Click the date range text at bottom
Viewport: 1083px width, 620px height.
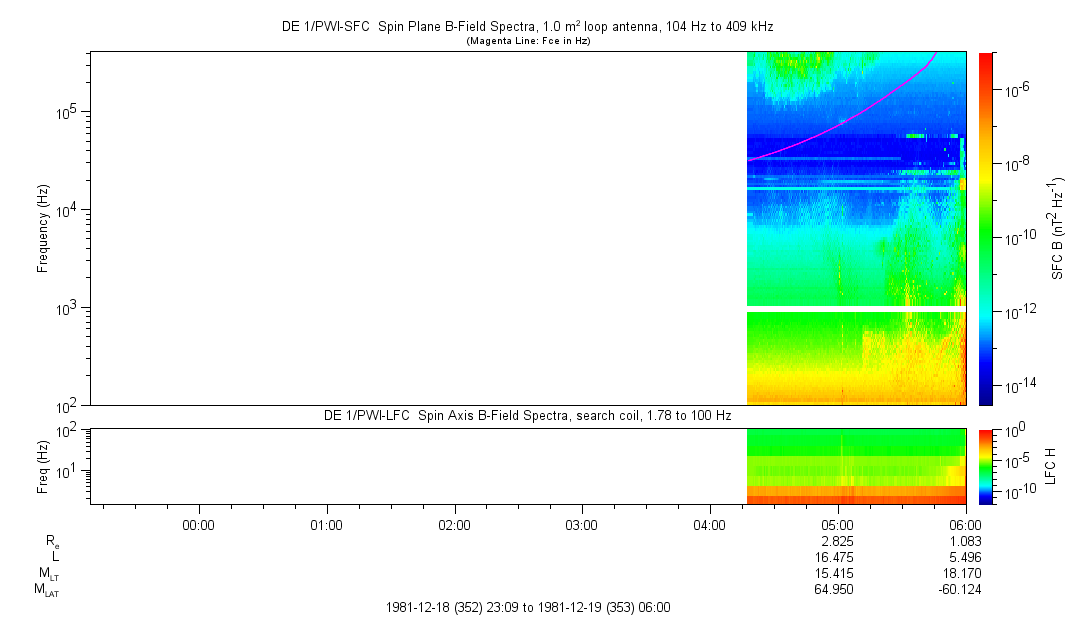(x=527, y=607)
